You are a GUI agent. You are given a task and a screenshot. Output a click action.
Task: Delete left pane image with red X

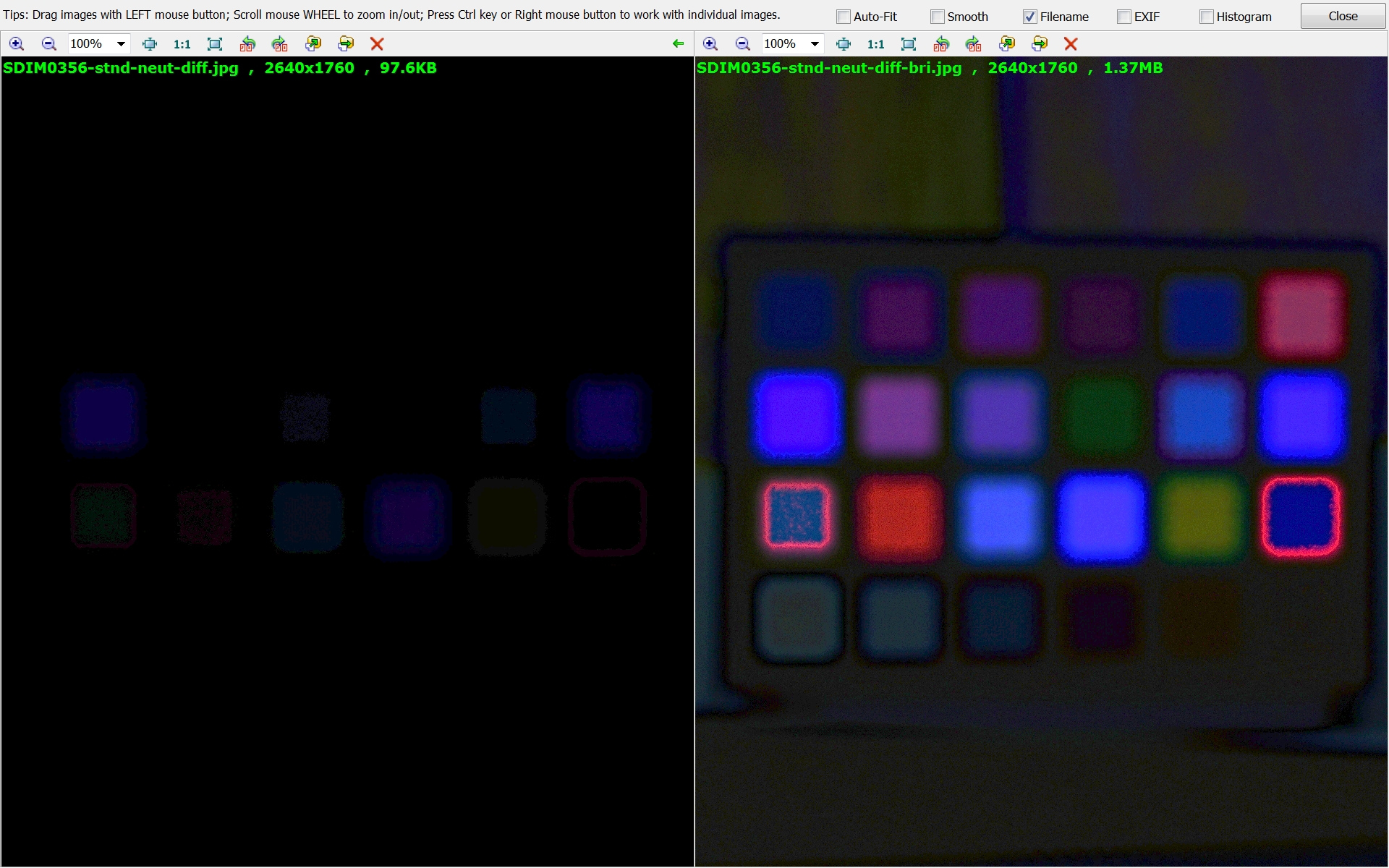tap(377, 44)
